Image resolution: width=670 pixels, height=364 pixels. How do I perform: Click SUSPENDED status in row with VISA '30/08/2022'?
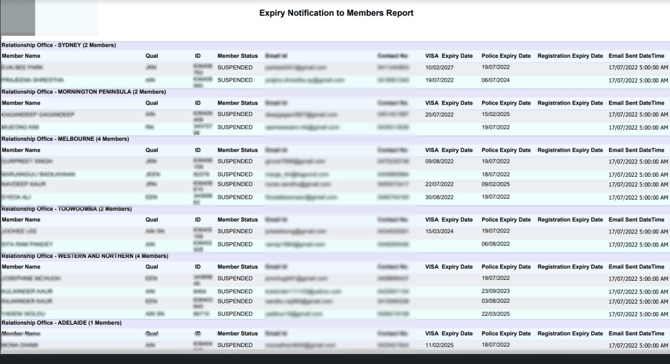tap(235, 197)
